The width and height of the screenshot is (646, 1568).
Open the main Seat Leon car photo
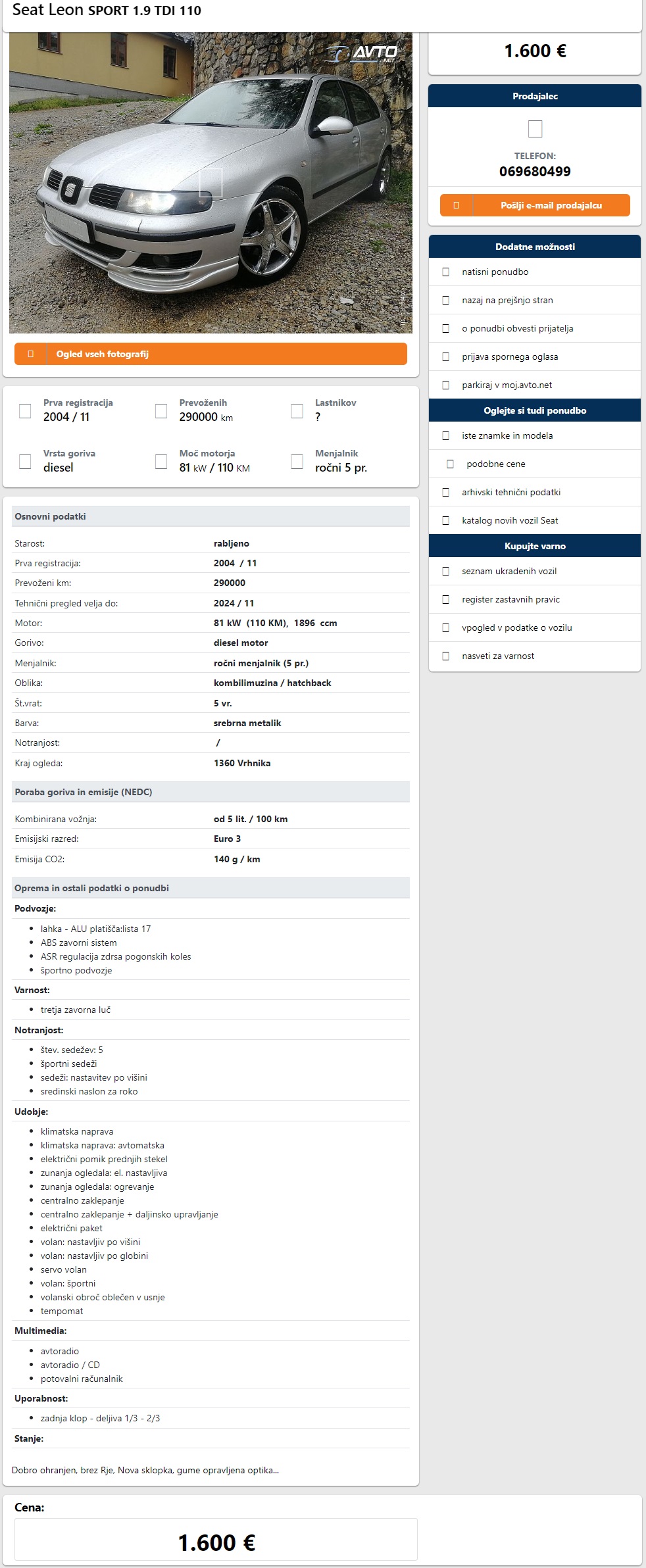[x=211, y=183]
